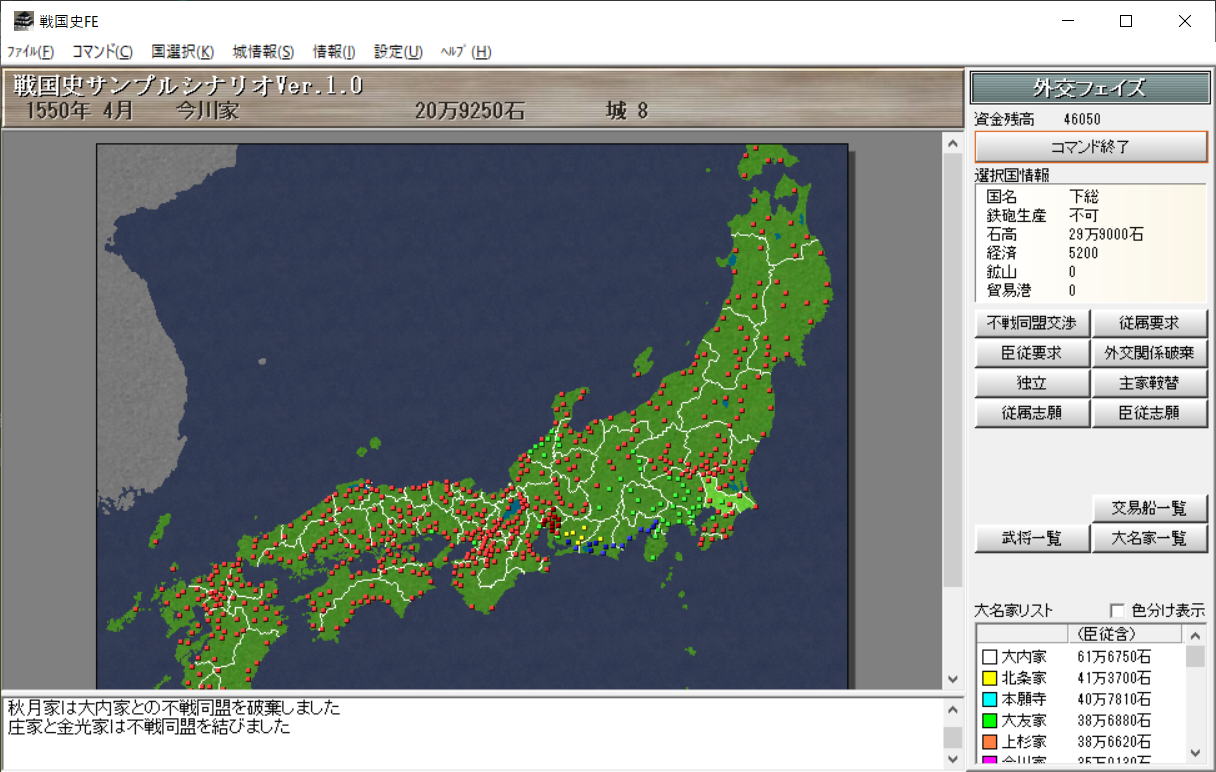This screenshot has height=772, width=1216.
Task: Click the 不戦同盟交渉 button
Action: coord(1032,323)
